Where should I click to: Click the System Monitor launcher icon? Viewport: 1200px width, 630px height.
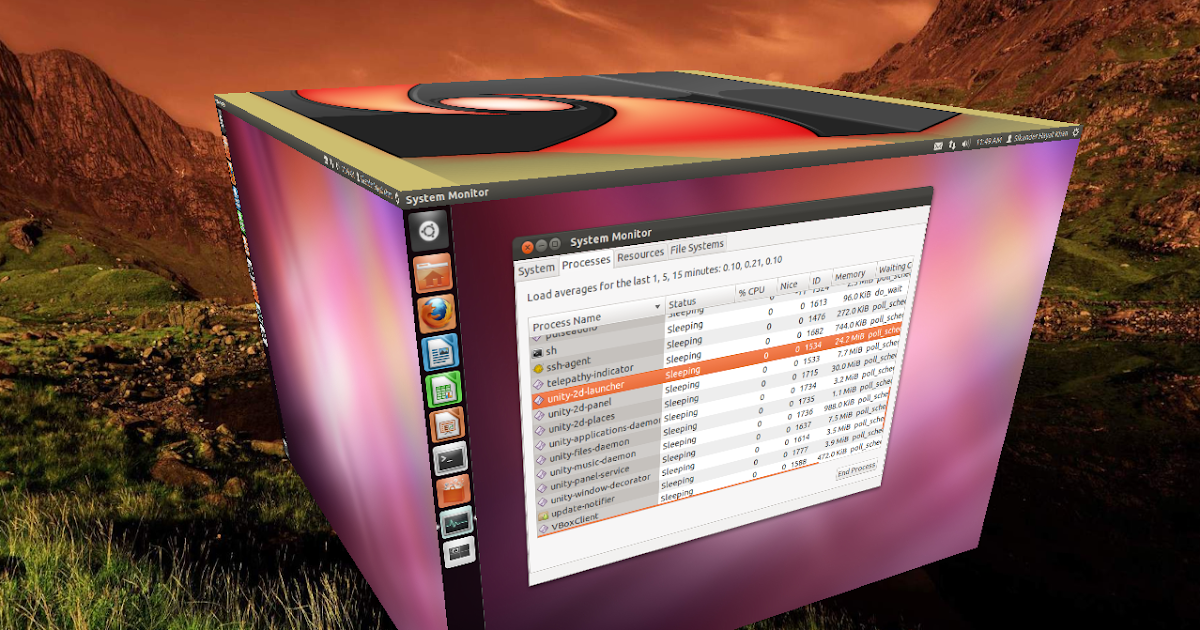point(455,522)
